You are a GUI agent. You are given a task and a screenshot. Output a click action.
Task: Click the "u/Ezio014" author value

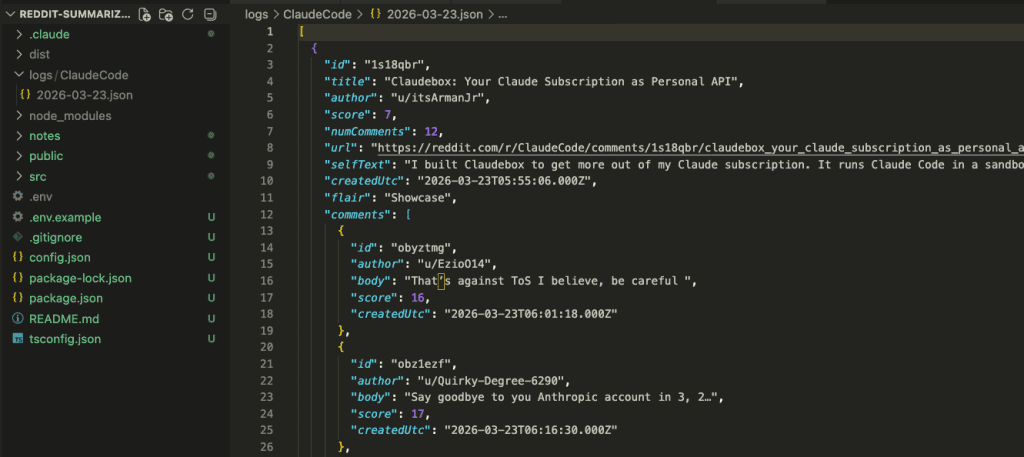click(x=457, y=264)
